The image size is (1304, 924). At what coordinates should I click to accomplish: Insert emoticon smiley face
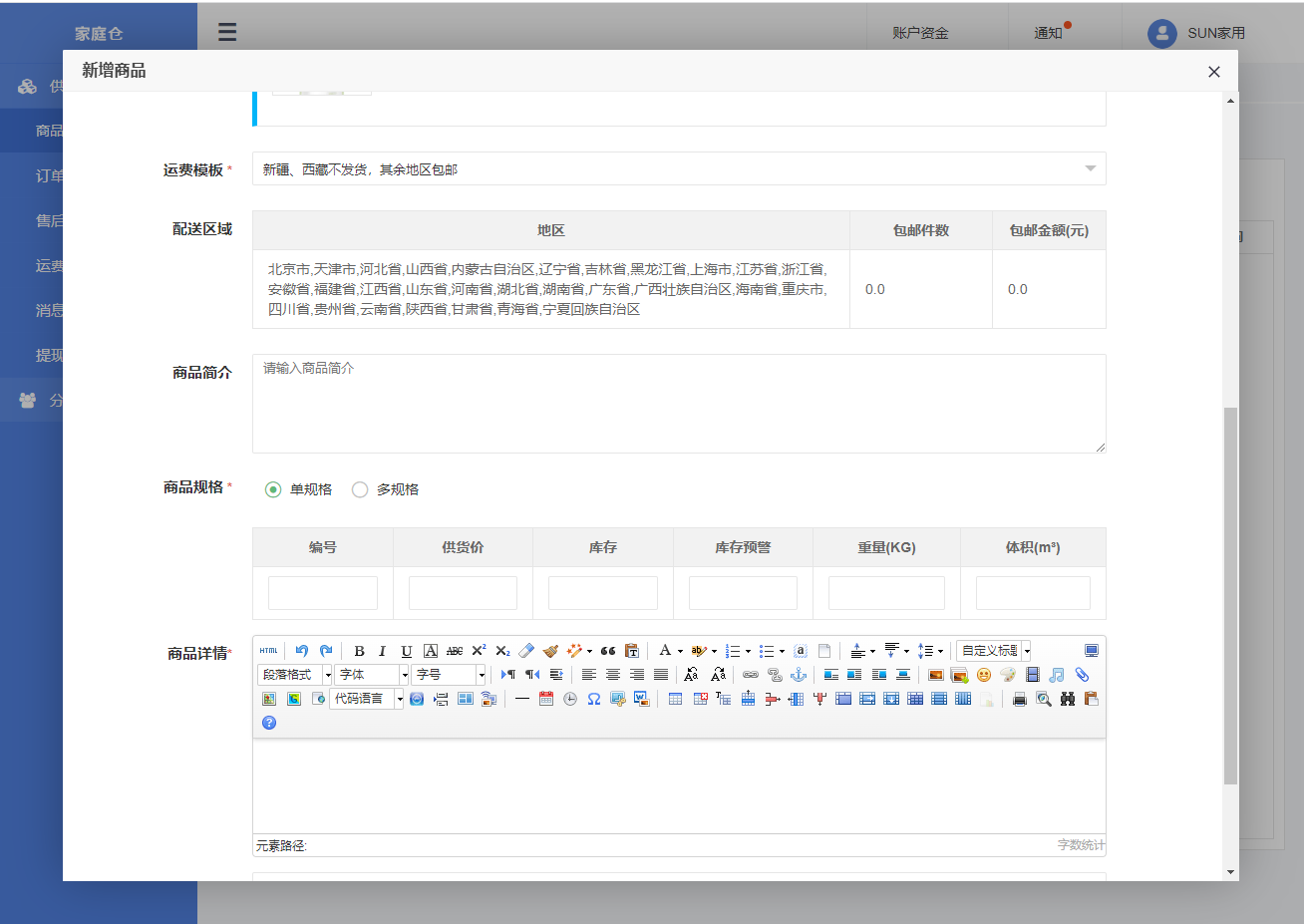point(984,675)
